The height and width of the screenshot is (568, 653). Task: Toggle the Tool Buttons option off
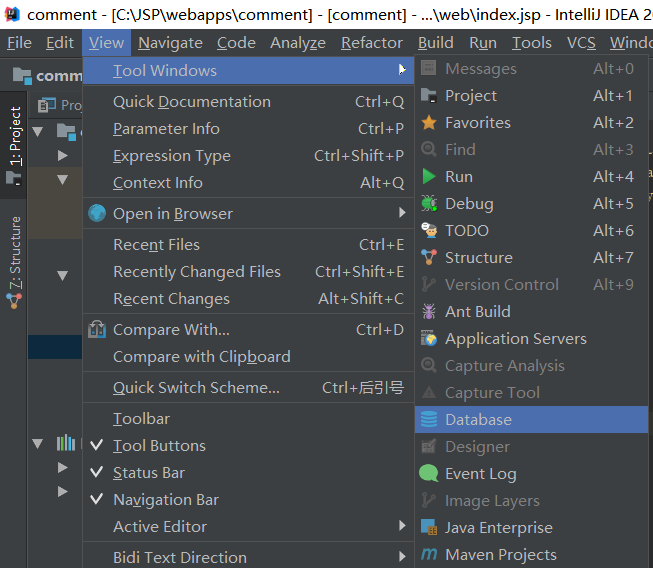point(159,446)
